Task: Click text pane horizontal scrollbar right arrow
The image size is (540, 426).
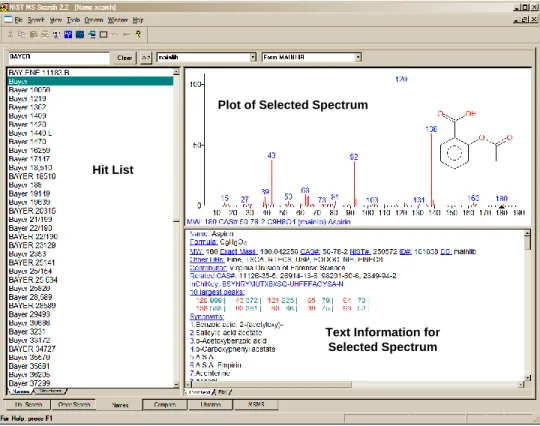Action: 521,384
